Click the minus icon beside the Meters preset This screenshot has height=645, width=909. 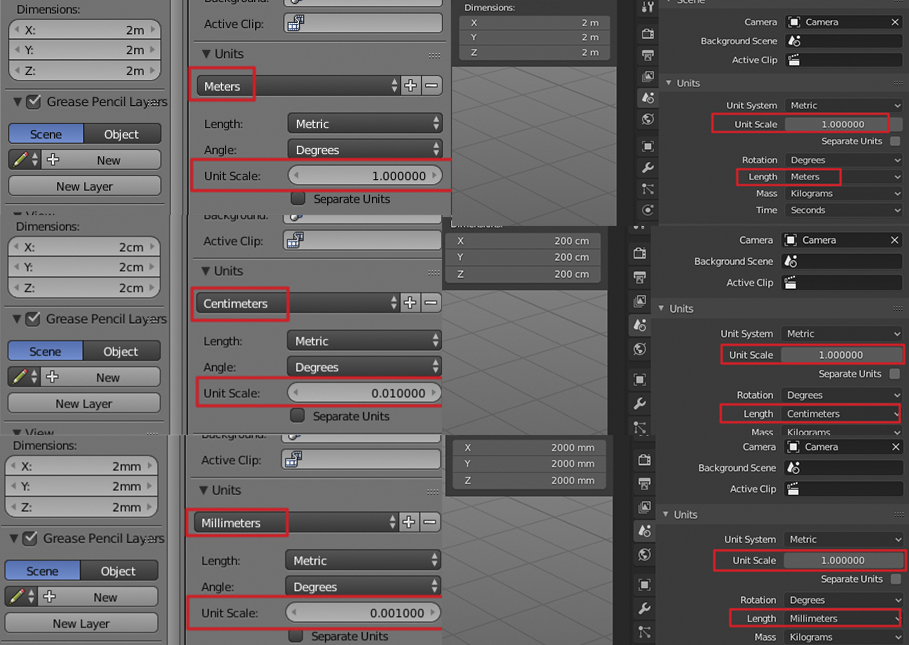431,86
